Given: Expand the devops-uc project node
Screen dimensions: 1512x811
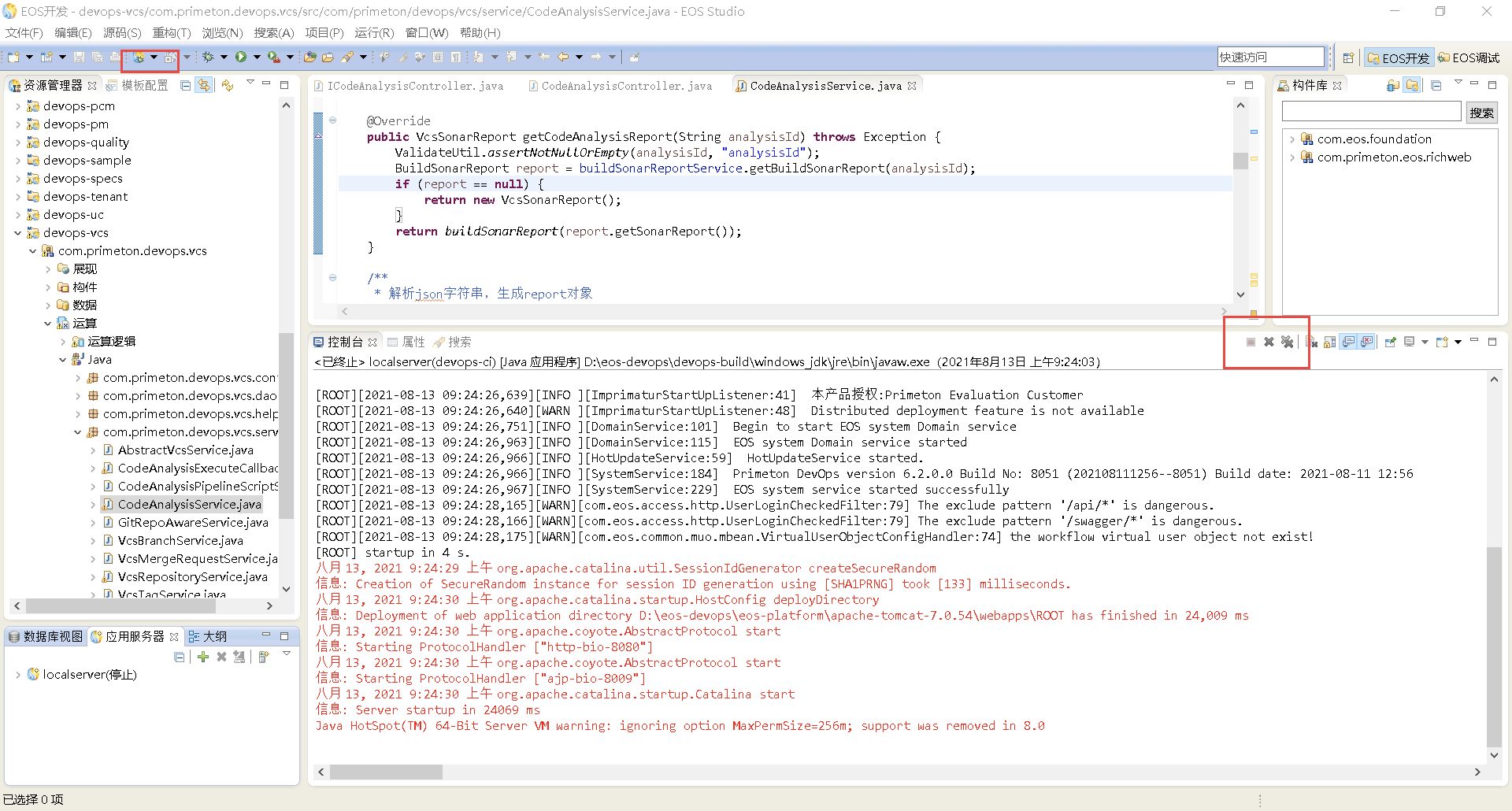Looking at the screenshot, I should tap(17, 214).
